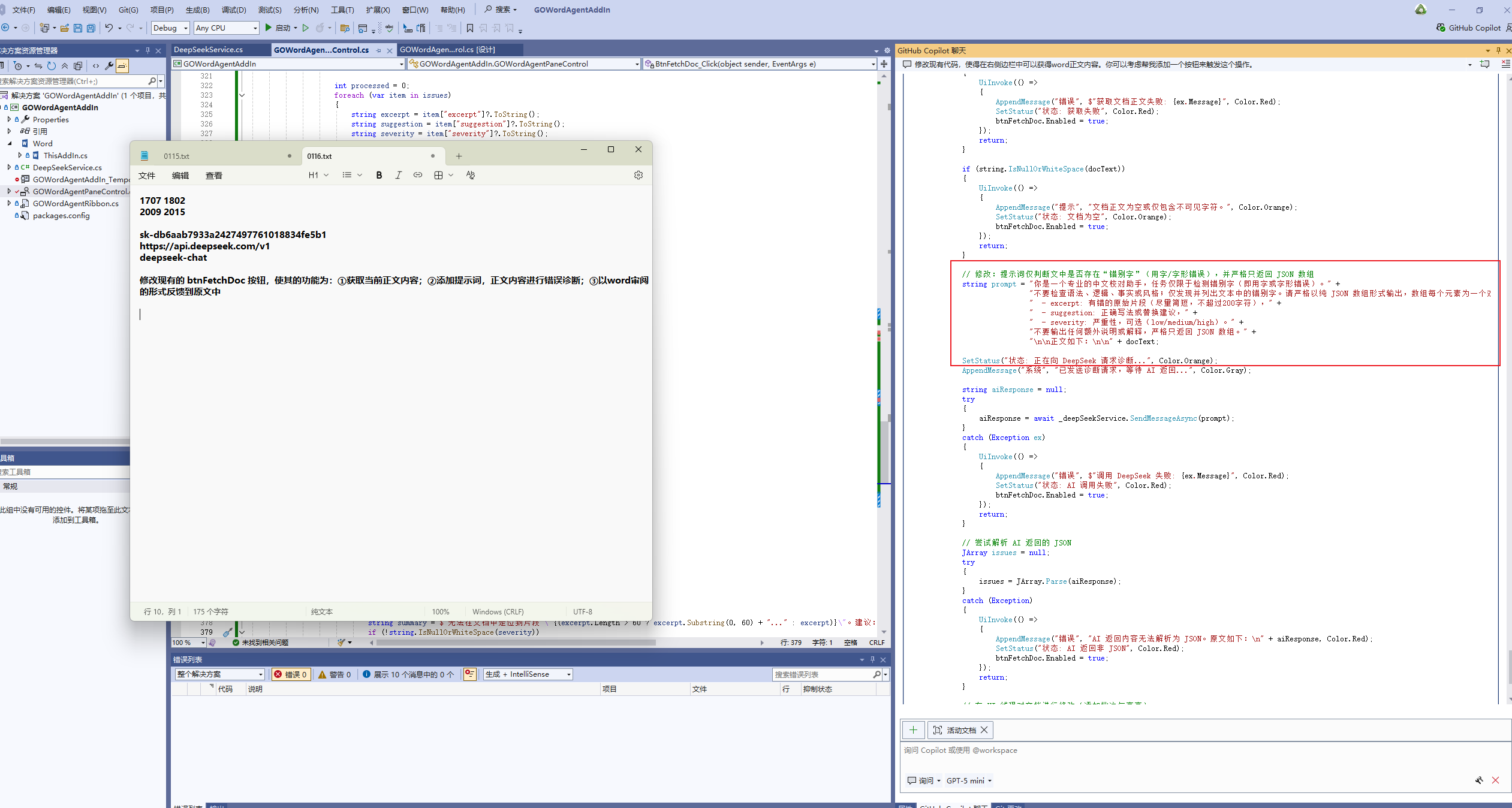Viewport: 1512px width, 808px height.
Task: Expand the Properties node in Solution Explorer
Action: (9, 119)
